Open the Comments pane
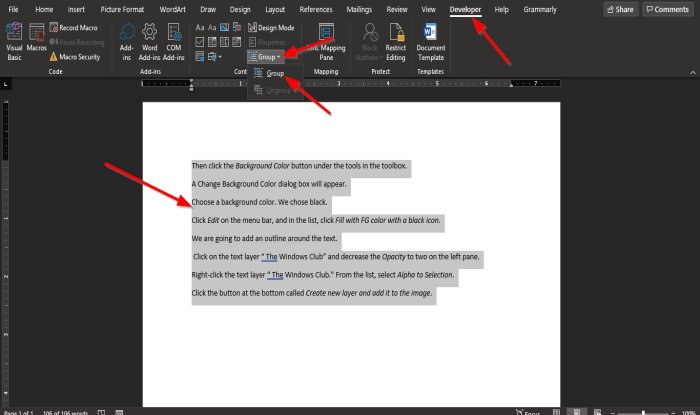Screen dimensions: 700x415 pyautogui.click(x=666, y=9)
